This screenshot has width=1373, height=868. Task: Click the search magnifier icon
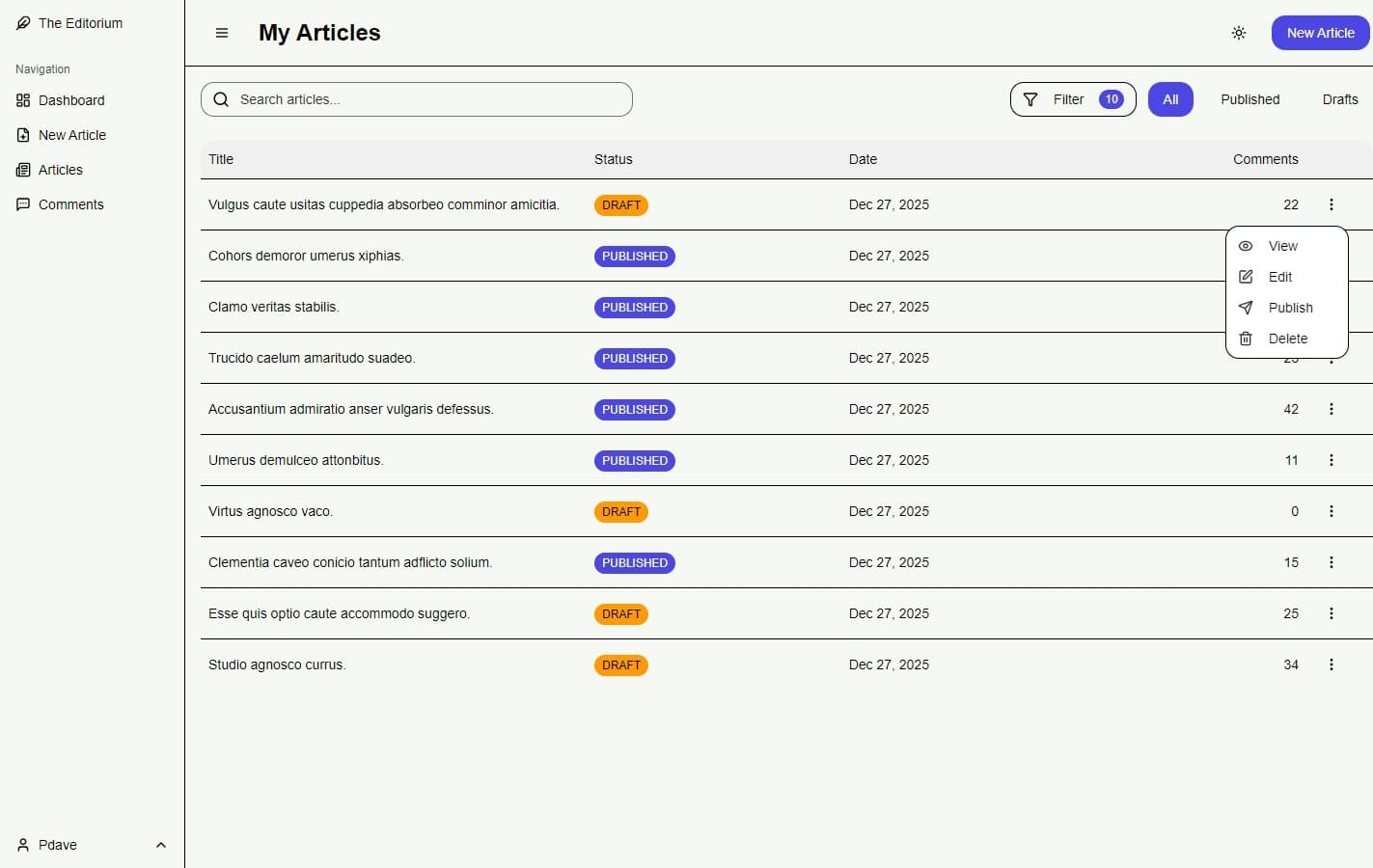221,99
